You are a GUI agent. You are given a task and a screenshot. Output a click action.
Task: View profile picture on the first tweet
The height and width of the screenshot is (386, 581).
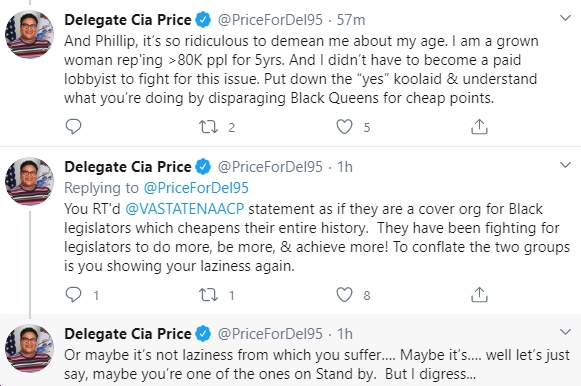coord(29,34)
